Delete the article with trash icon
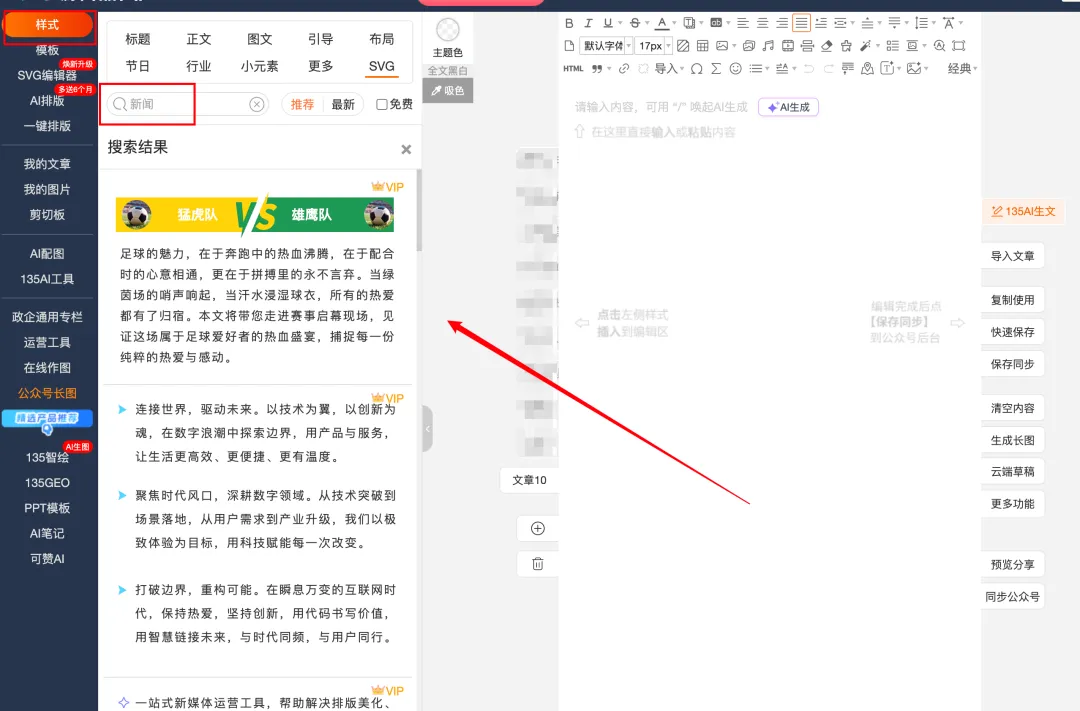The image size is (1080, 711). (538, 564)
